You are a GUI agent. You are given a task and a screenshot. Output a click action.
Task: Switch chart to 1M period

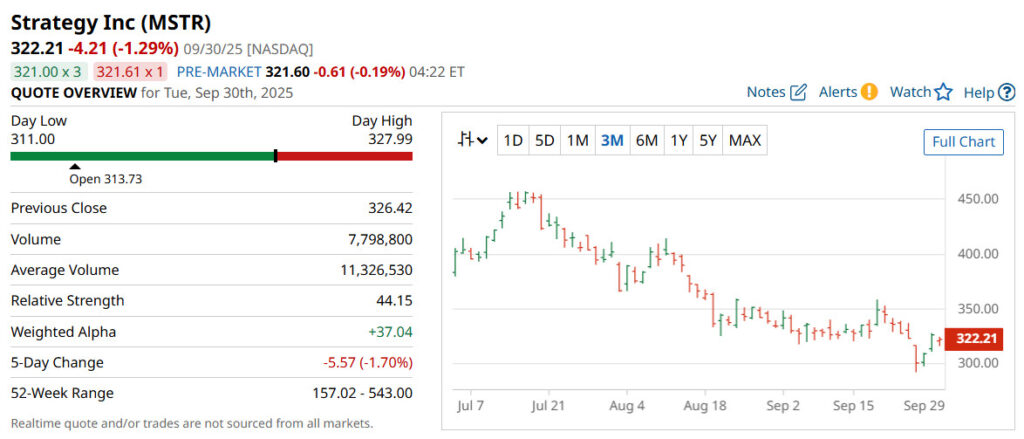pos(577,141)
